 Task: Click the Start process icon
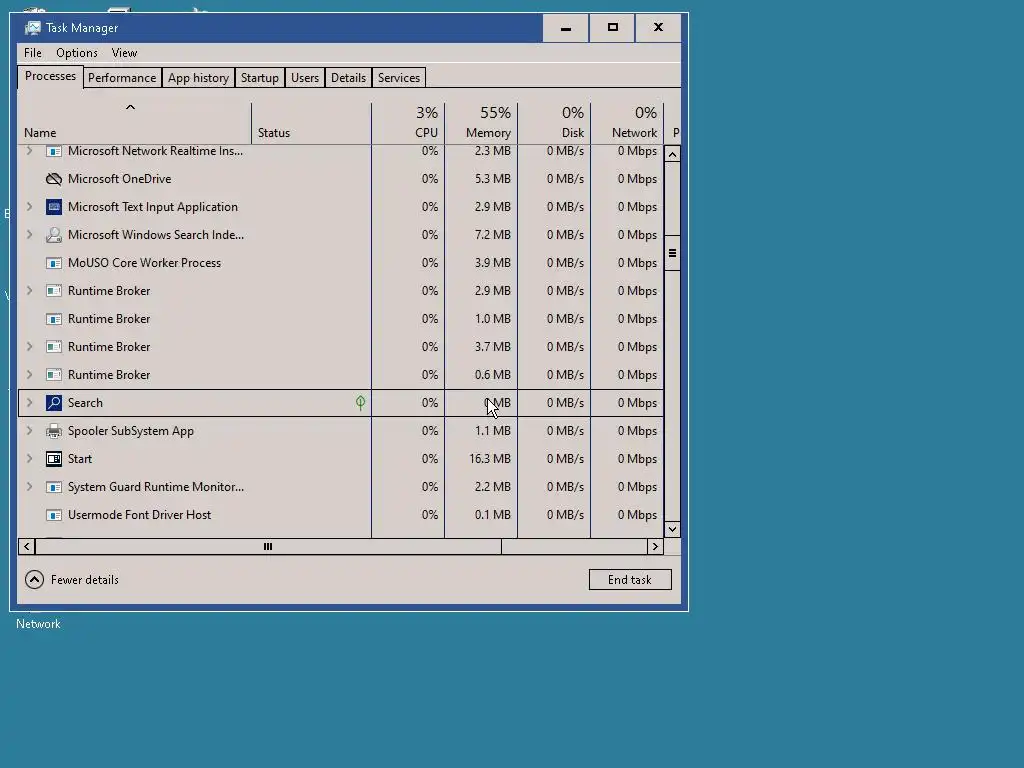coord(54,459)
